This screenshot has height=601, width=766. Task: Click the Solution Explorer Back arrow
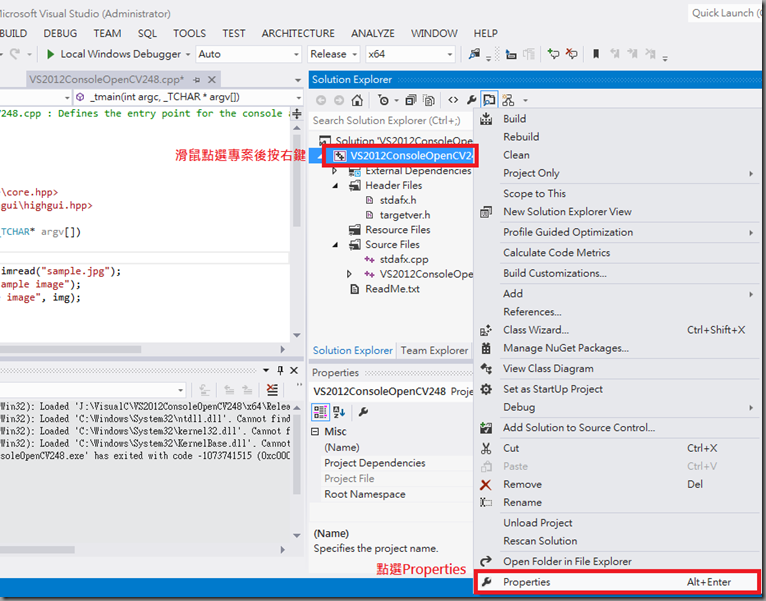[321, 100]
